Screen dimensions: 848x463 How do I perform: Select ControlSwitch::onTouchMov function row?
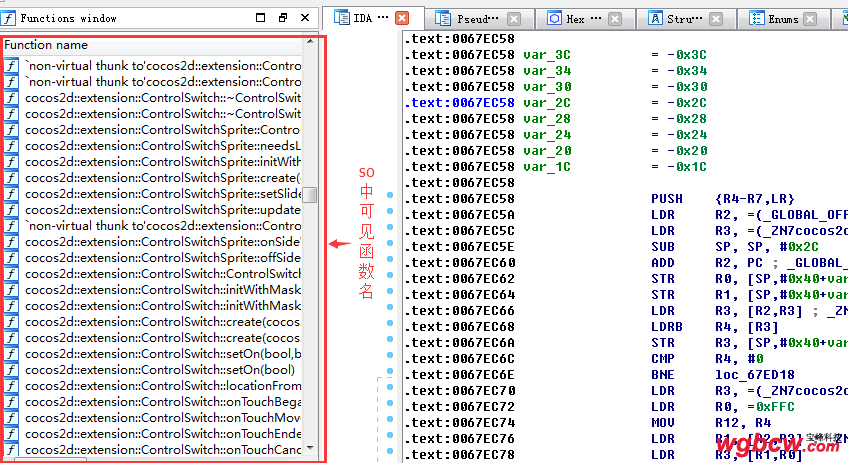pyautogui.click(x=152, y=418)
